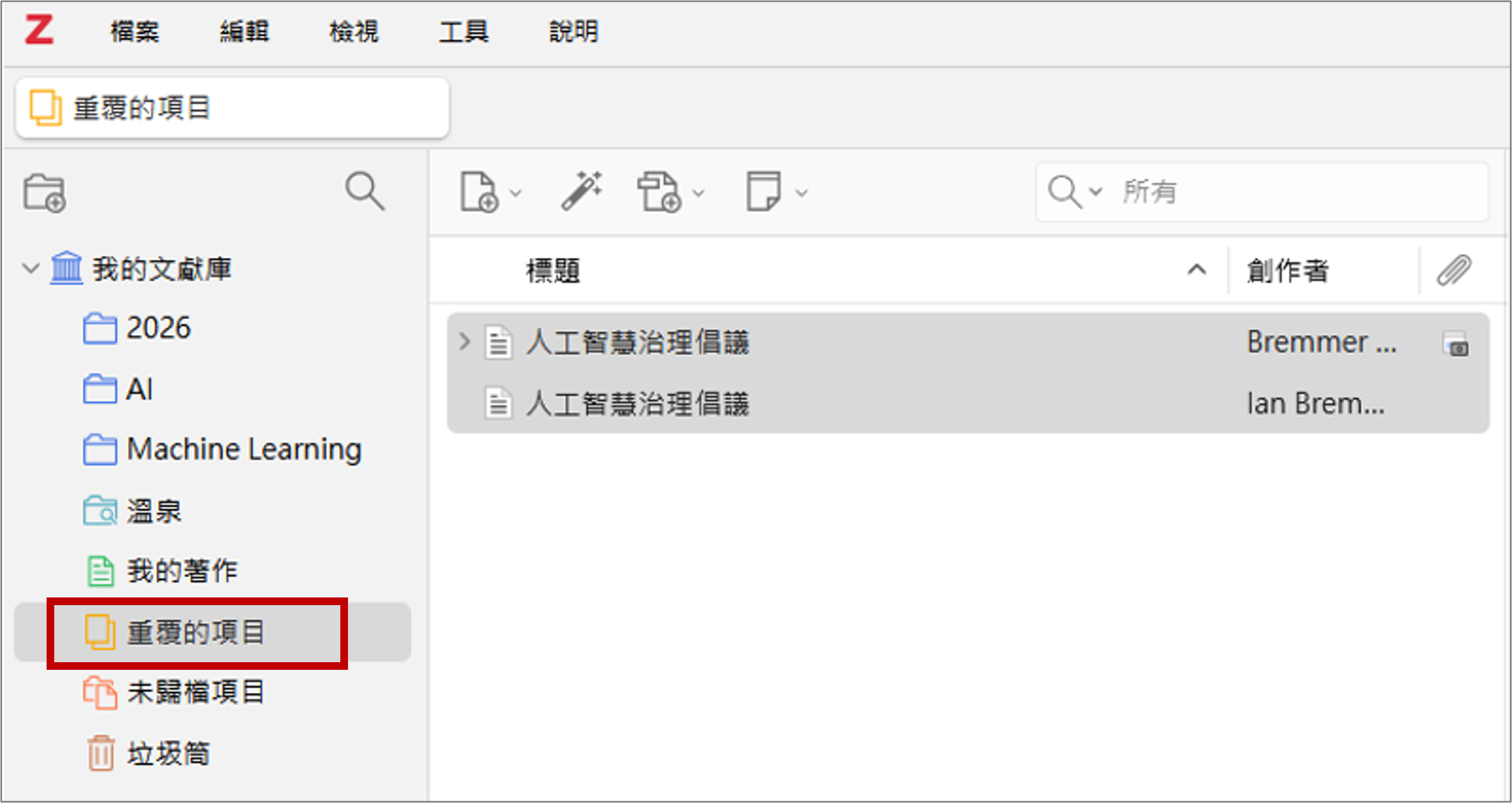Click the collection search magnifier icon
Viewport: 1512px width, 803px height.
[x=364, y=191]
